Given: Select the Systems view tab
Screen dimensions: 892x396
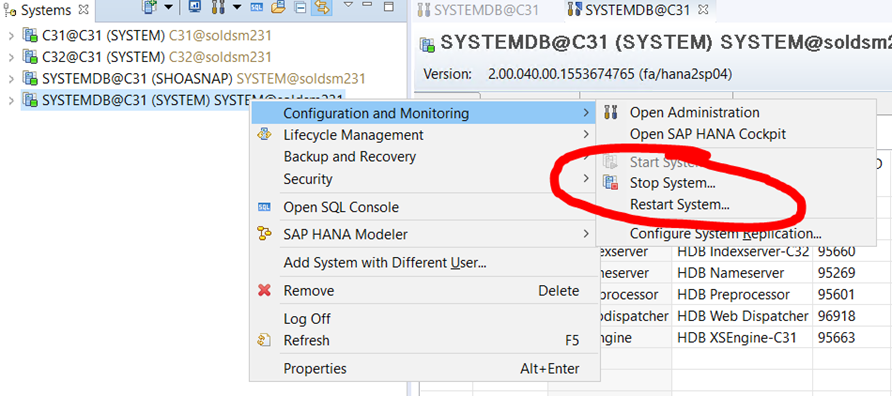Looking at the screenshot, I should tap(46, 10).
